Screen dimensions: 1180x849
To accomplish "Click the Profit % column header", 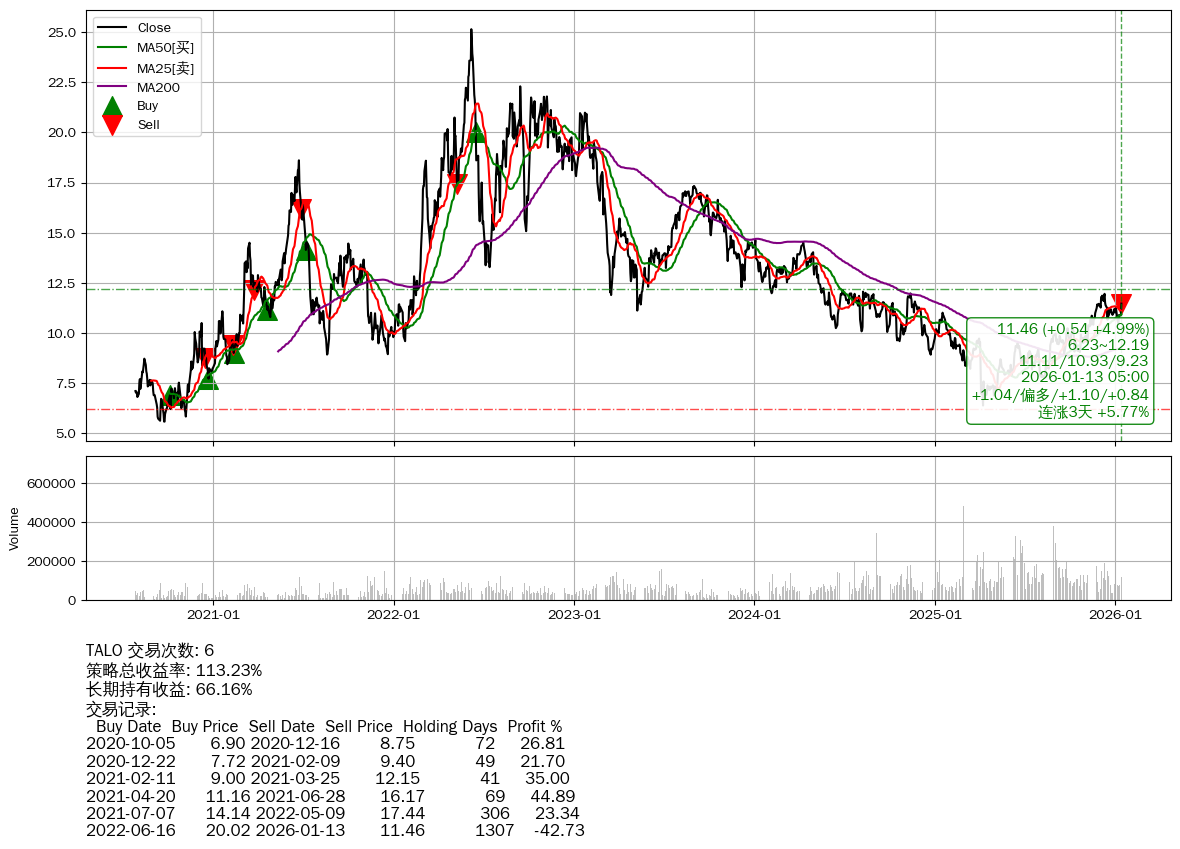I will pos(534,726).
